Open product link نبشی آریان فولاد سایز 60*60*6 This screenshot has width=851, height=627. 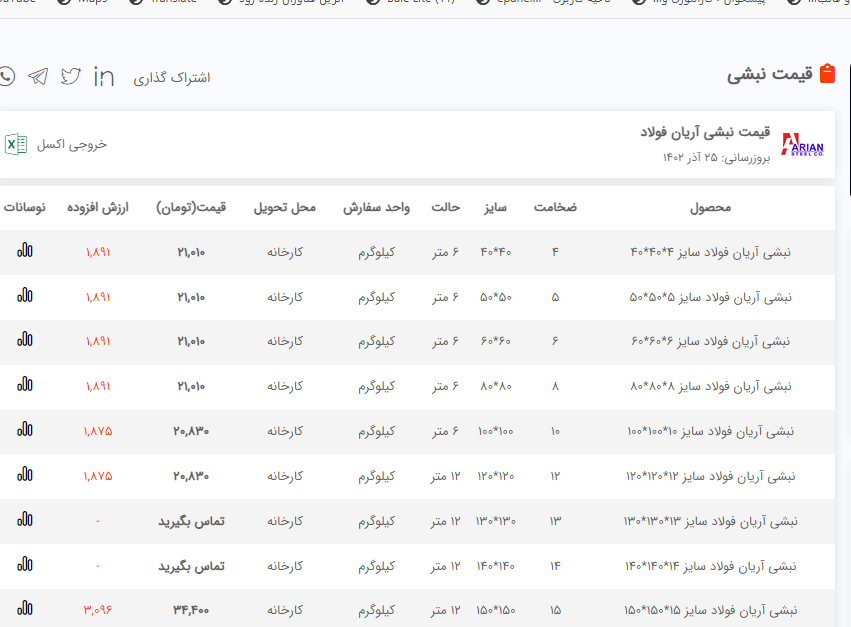click(710, 341)
